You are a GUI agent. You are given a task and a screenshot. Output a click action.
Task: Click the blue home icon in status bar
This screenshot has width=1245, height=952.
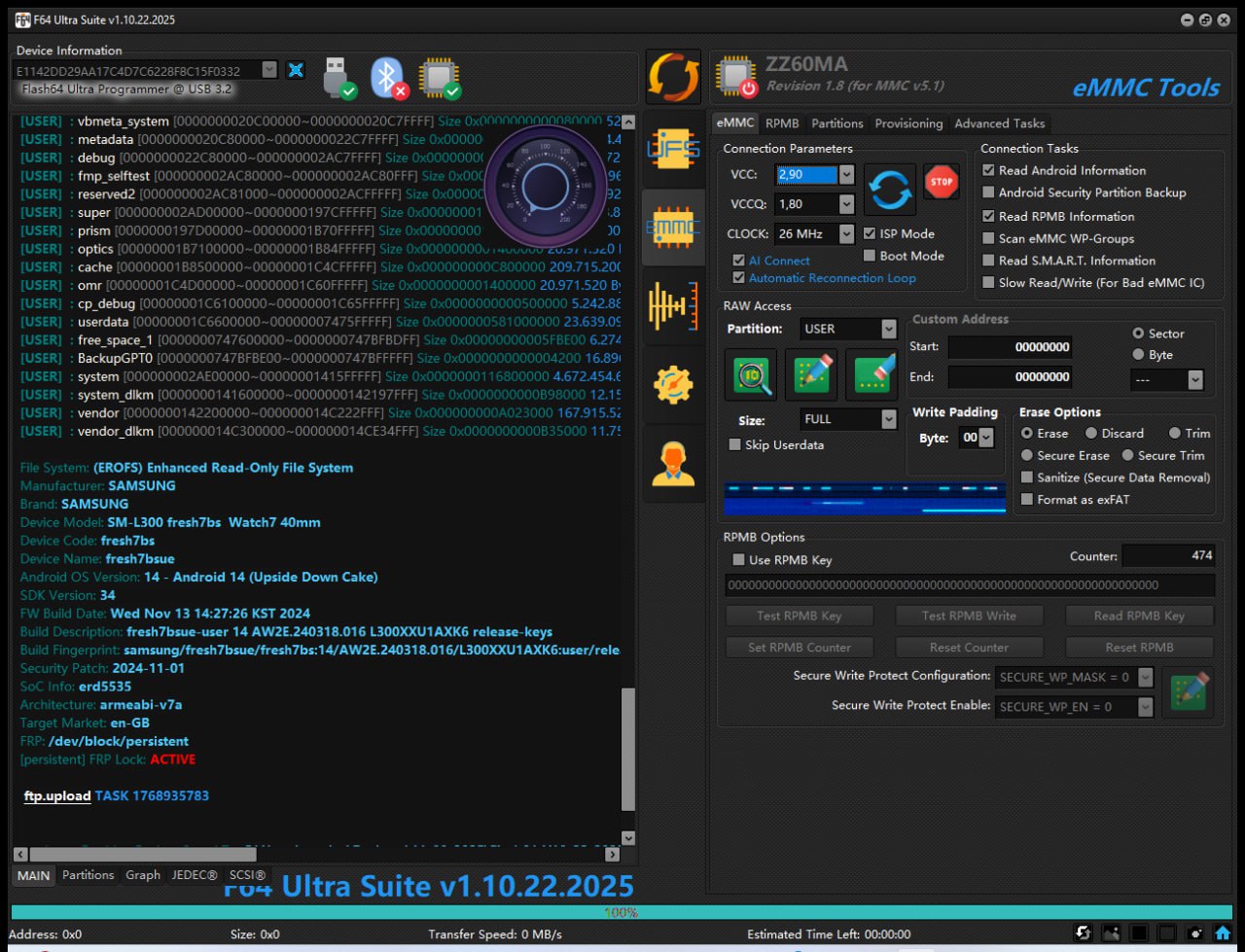tap(1224, 933)
